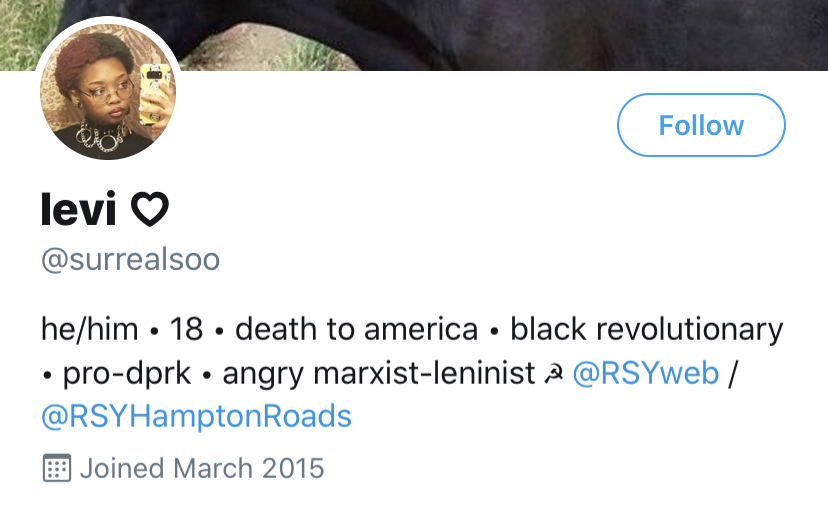Viewport: 828px width, 510px height.
Task: Click the heart symbol after levi
Action: (150, 210)
